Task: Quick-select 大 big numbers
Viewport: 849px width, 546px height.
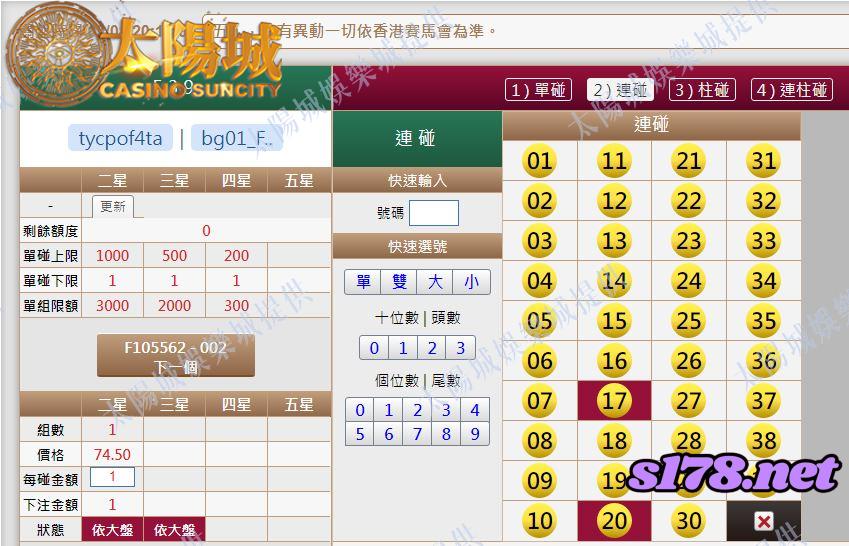Action: pyautogui.click(x=435, y=282)
